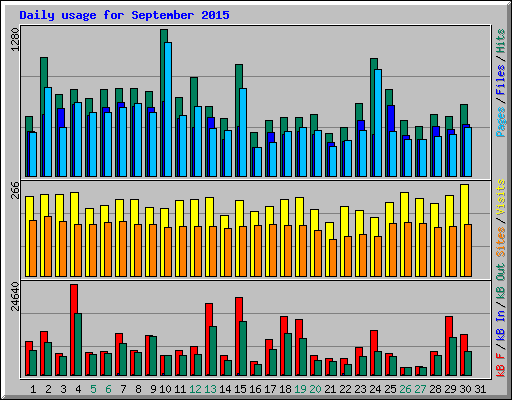Click day 31 on the x-axis
Image resolution: width=512 pixels, height=400 pixels.
480,389
